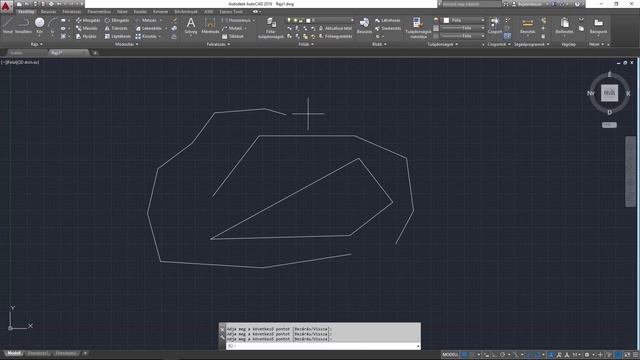Click the FELÜL face on ViewCube
The height and width of the screenshot is (360, 640).
click(x=609, y=93)
